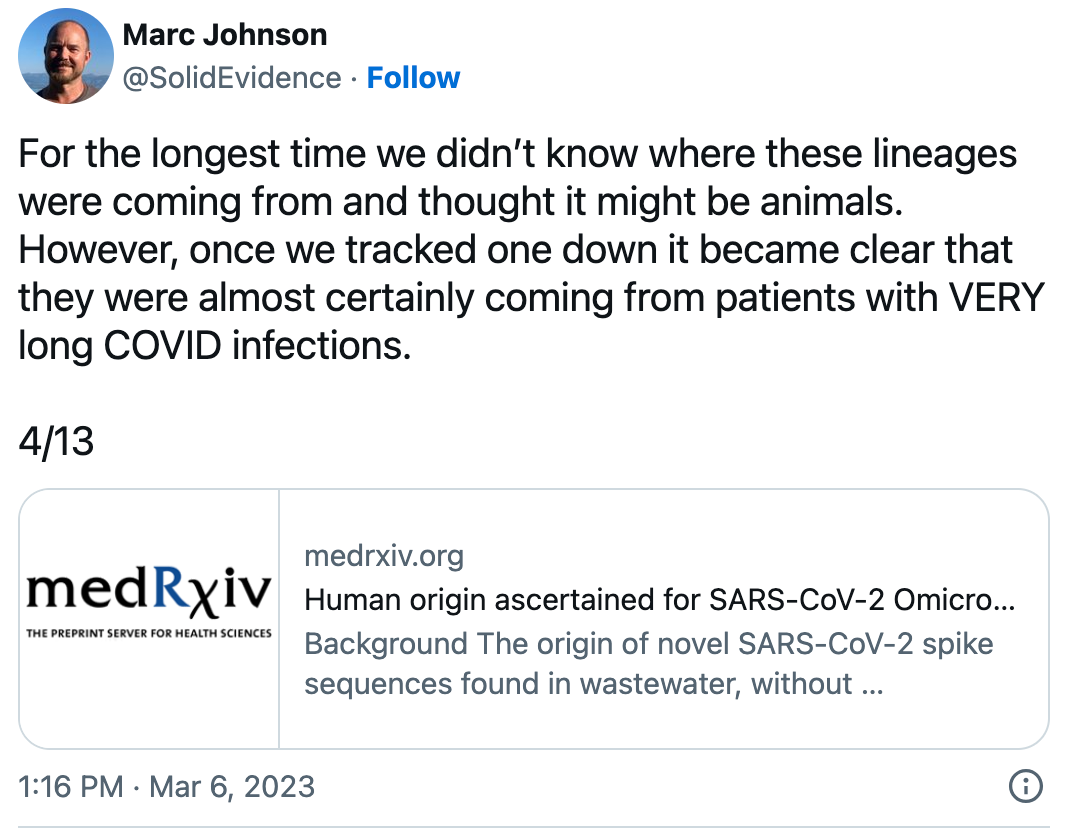
Task: Open Marc Johnson's profile photo
Action: click(x=66, y=56)
